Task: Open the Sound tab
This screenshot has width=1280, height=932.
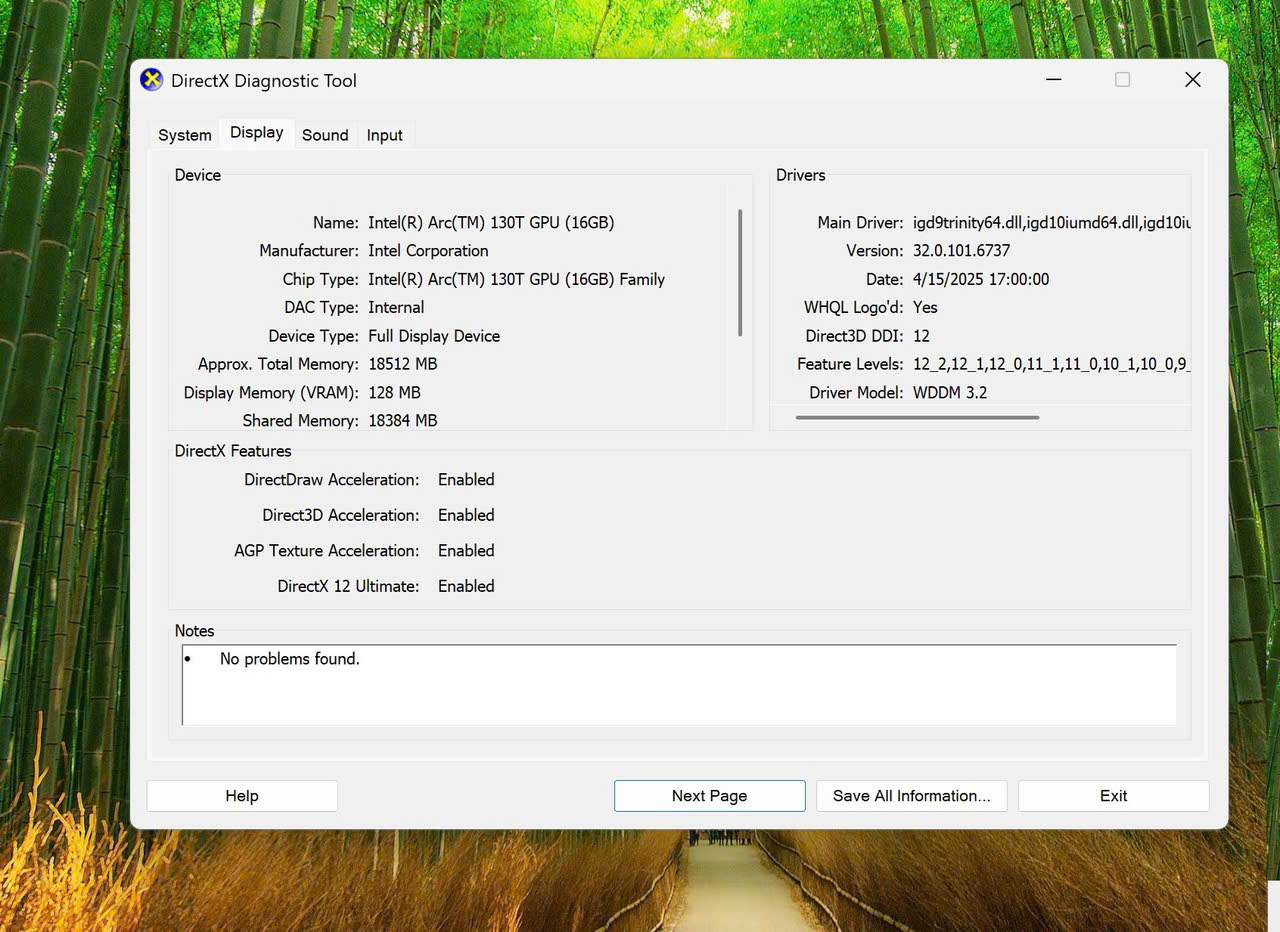Action: (x=325, y=135)
